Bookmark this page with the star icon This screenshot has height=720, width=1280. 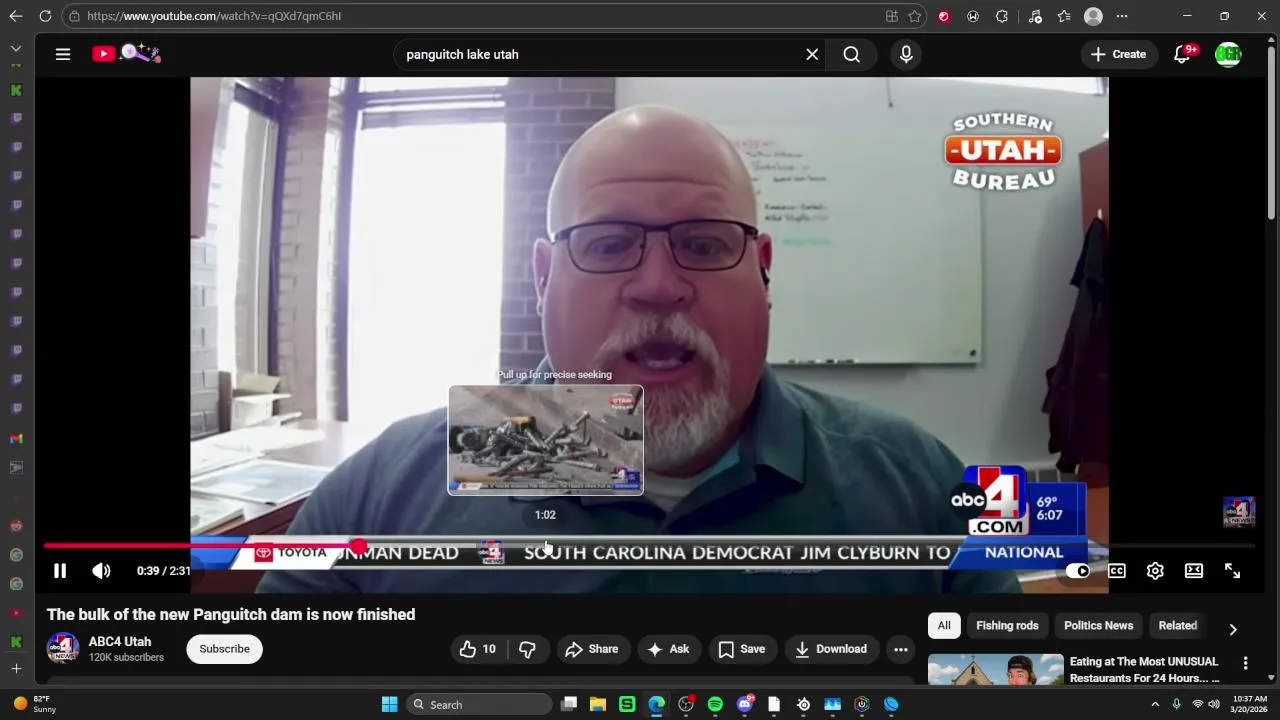914,16
